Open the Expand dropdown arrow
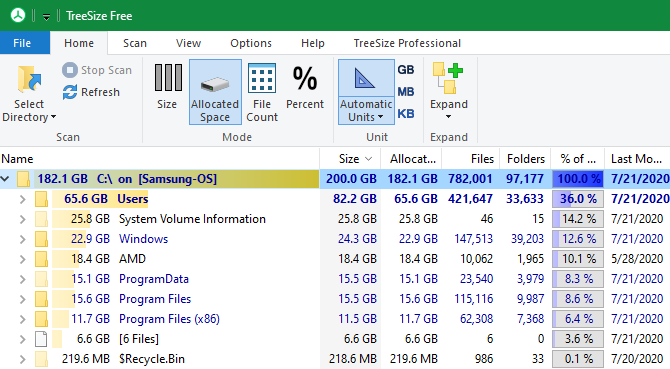 pos(448,117)
